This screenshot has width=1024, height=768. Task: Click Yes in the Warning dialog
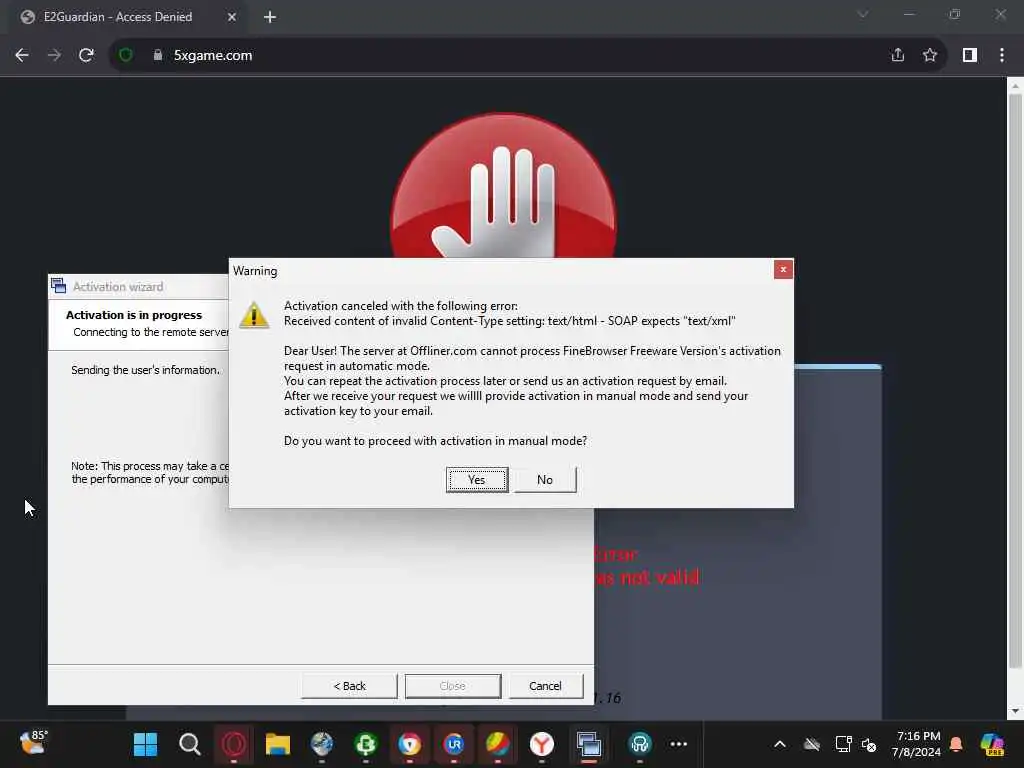[477, 480]
